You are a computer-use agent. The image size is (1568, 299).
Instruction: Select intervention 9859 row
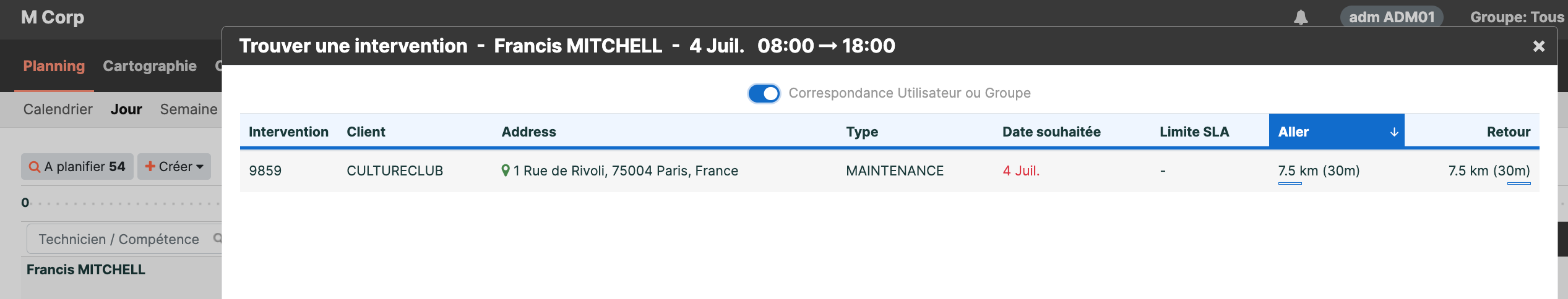pos(889,171)
